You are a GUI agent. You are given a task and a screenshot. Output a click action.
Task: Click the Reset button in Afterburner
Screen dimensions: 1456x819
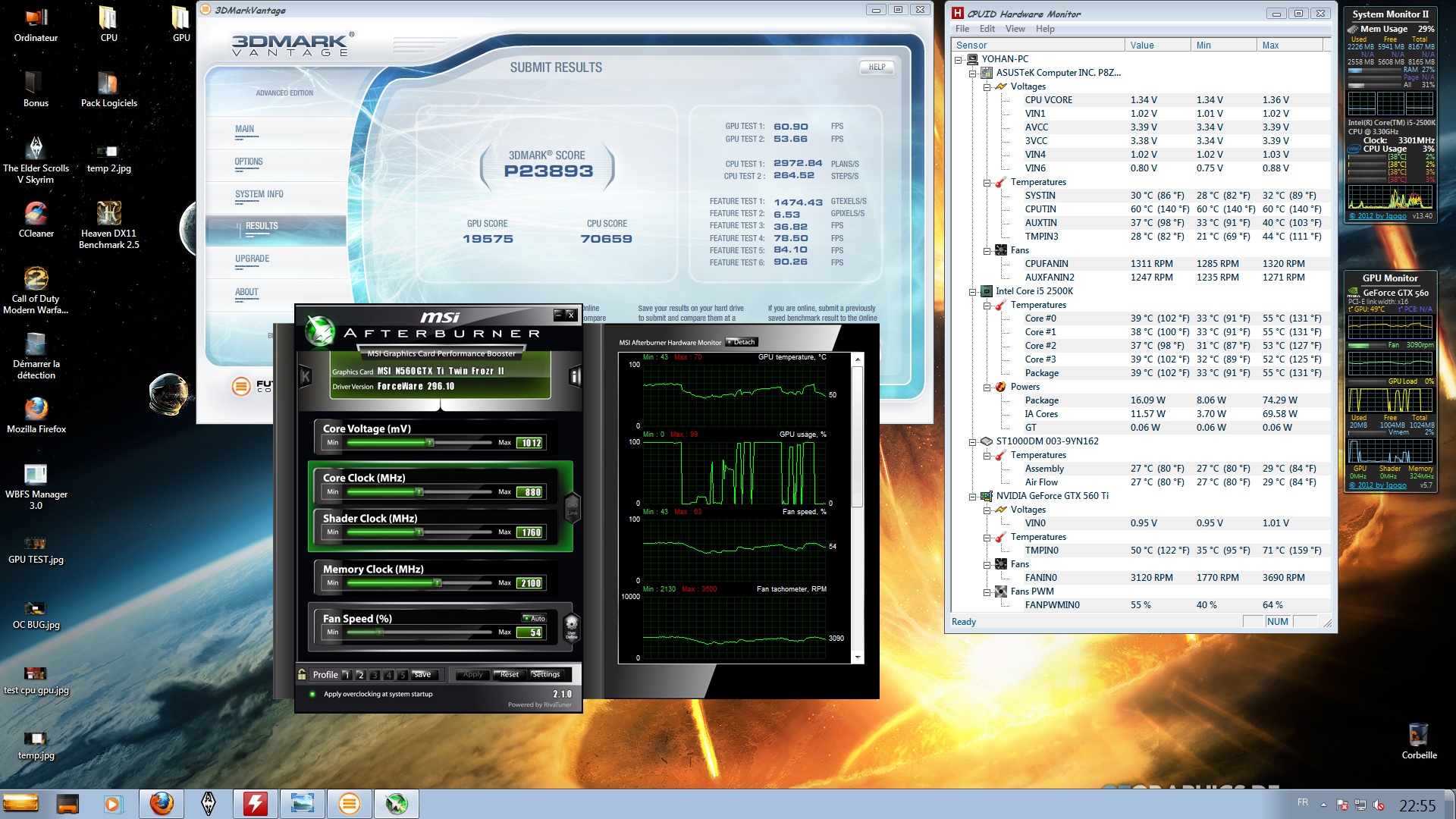(x=509, y=674)
